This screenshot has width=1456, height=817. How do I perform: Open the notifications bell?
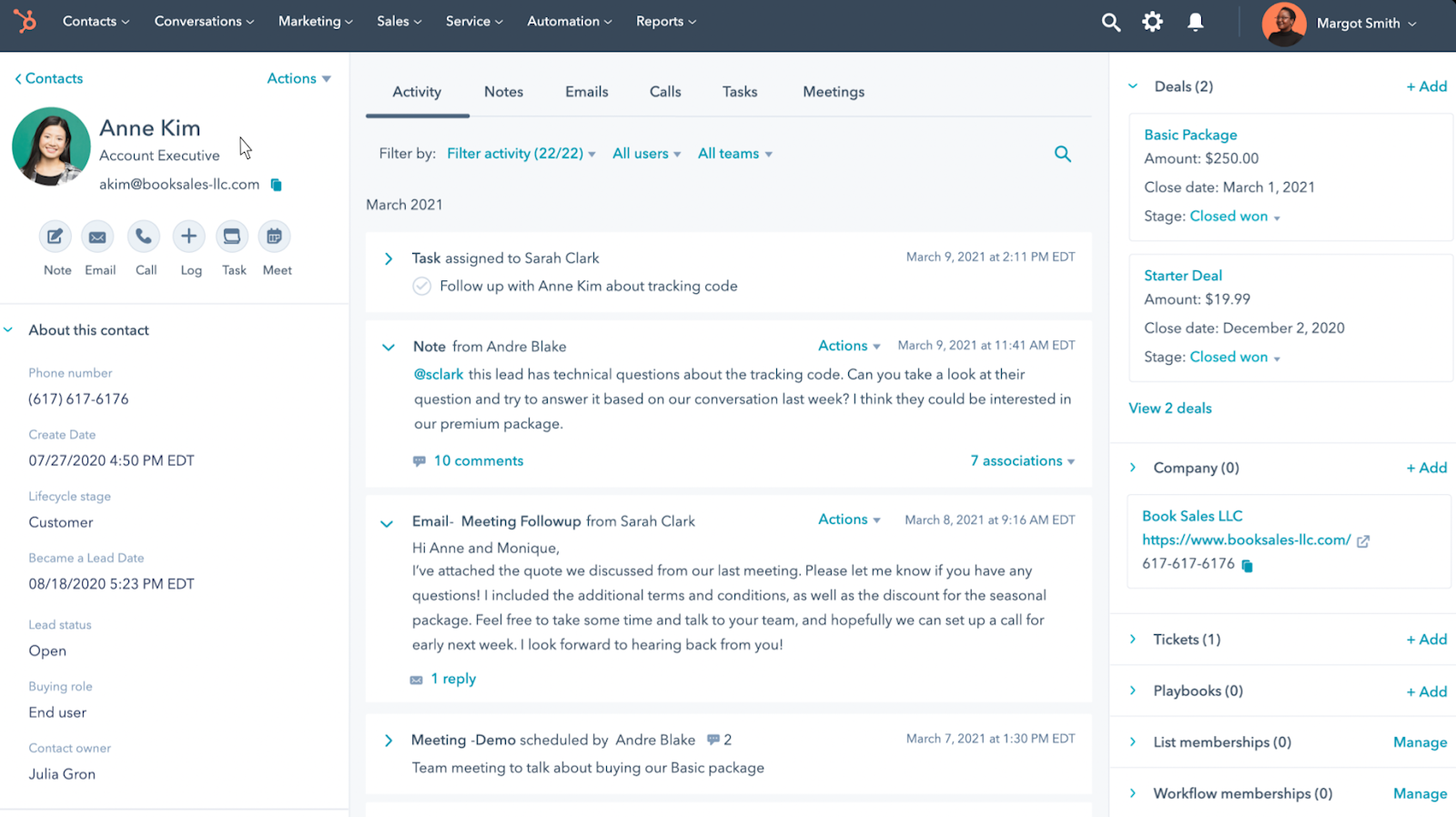click(1196, 22)
